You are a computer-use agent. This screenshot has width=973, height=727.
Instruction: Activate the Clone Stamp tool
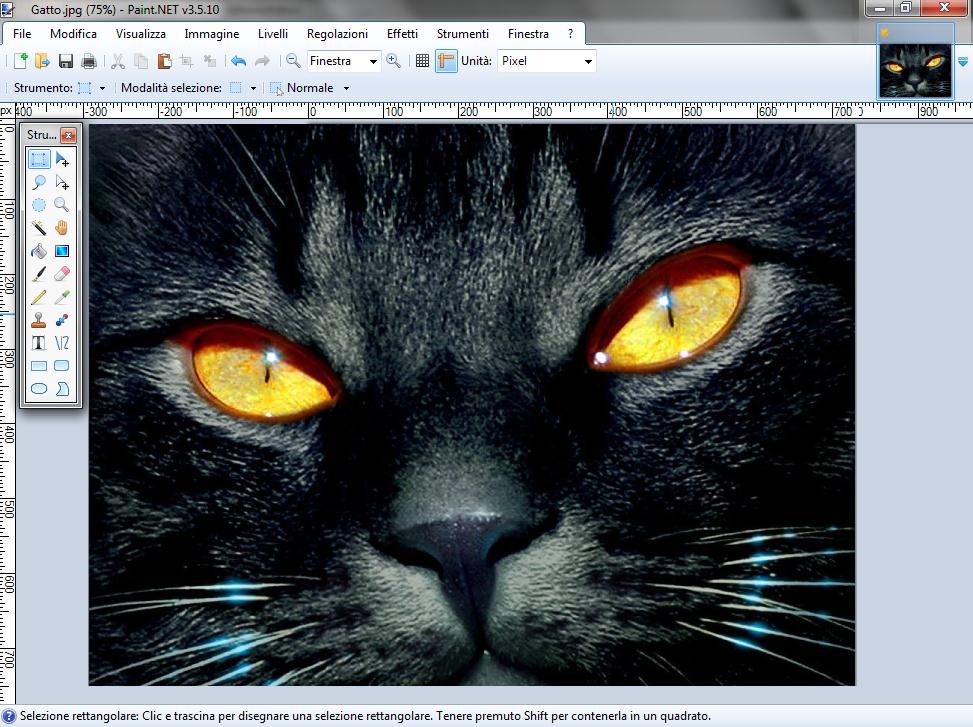(x=39, y=320)
